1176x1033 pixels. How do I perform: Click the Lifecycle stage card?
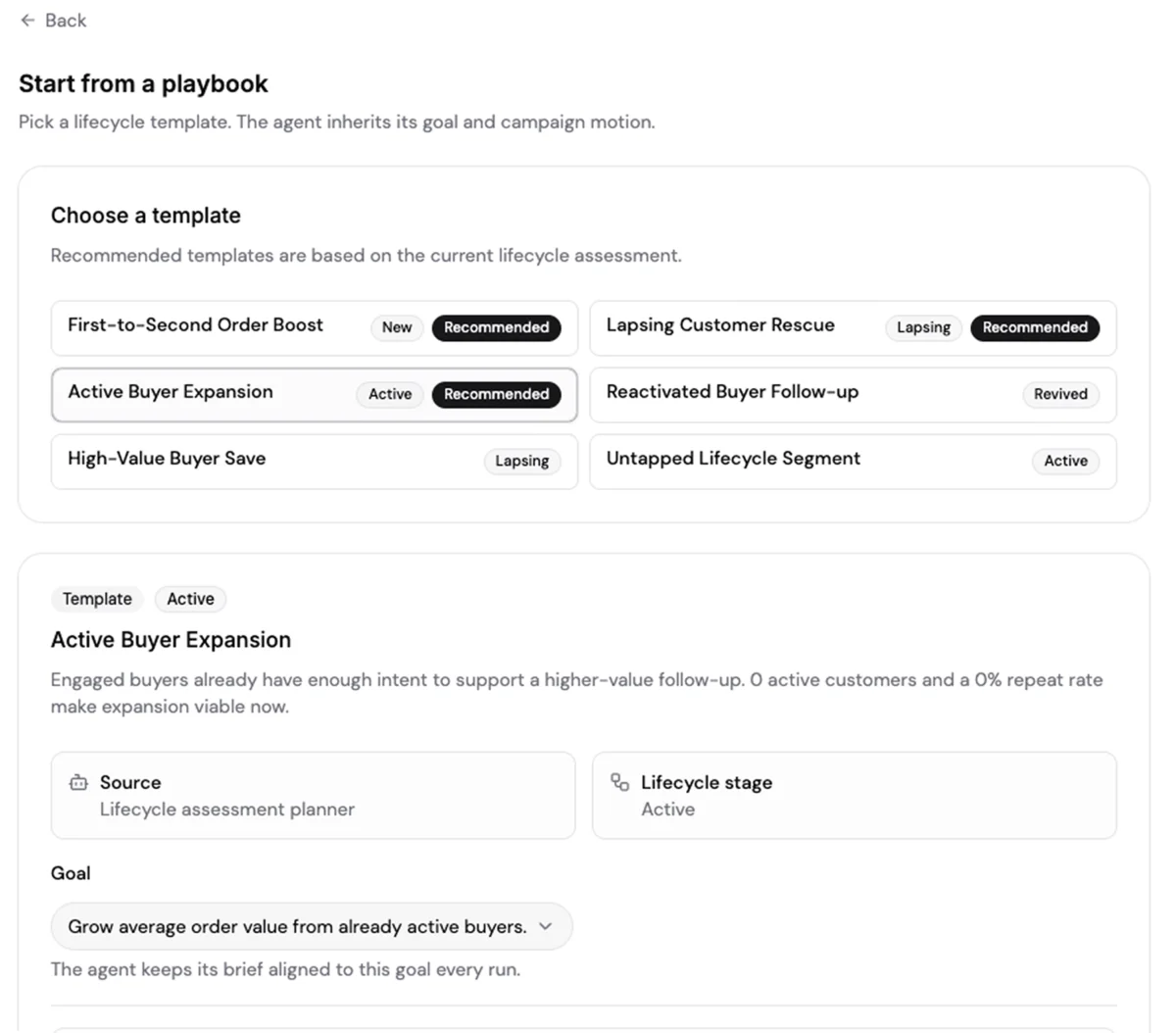[855, 796]
